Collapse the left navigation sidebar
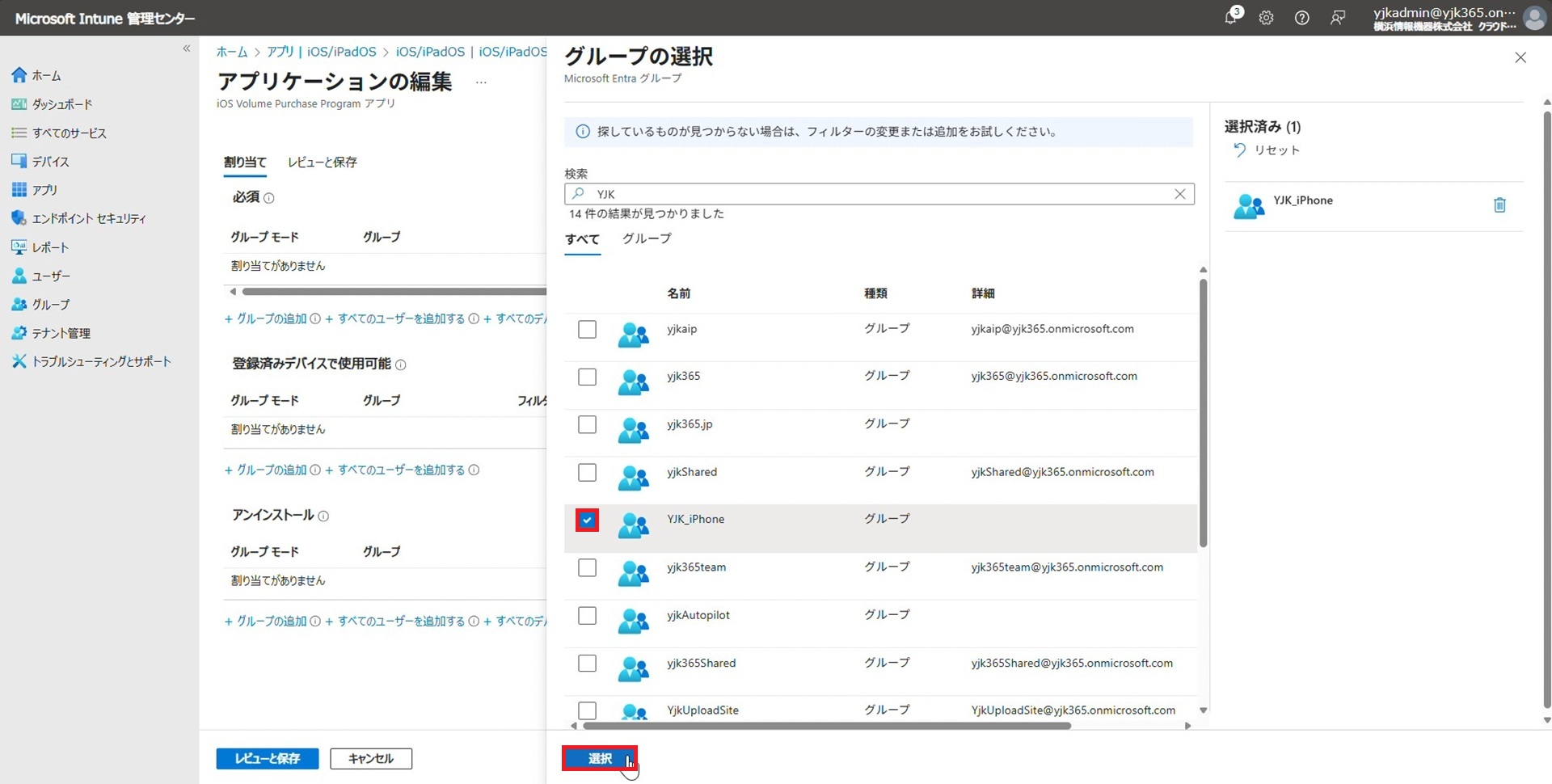The image size is (1552, 784). (187, 48)
